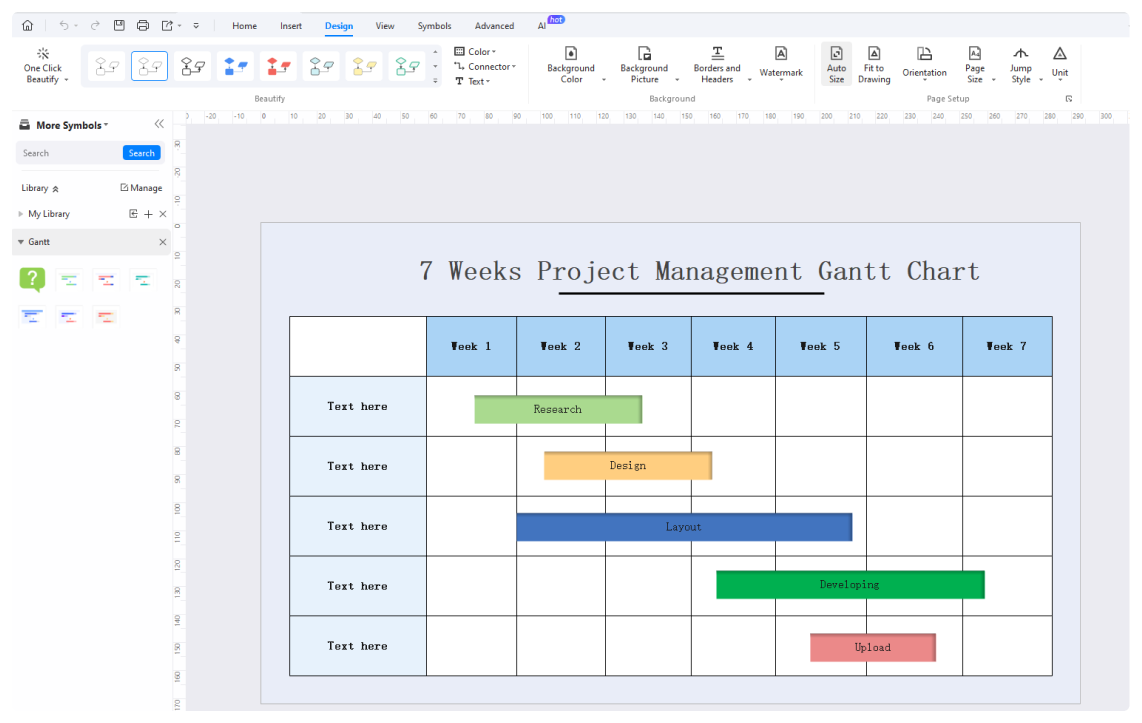This screenshot has height=723, width=1142.
Task: Open Borders and Headers
Action: point(717,66)
